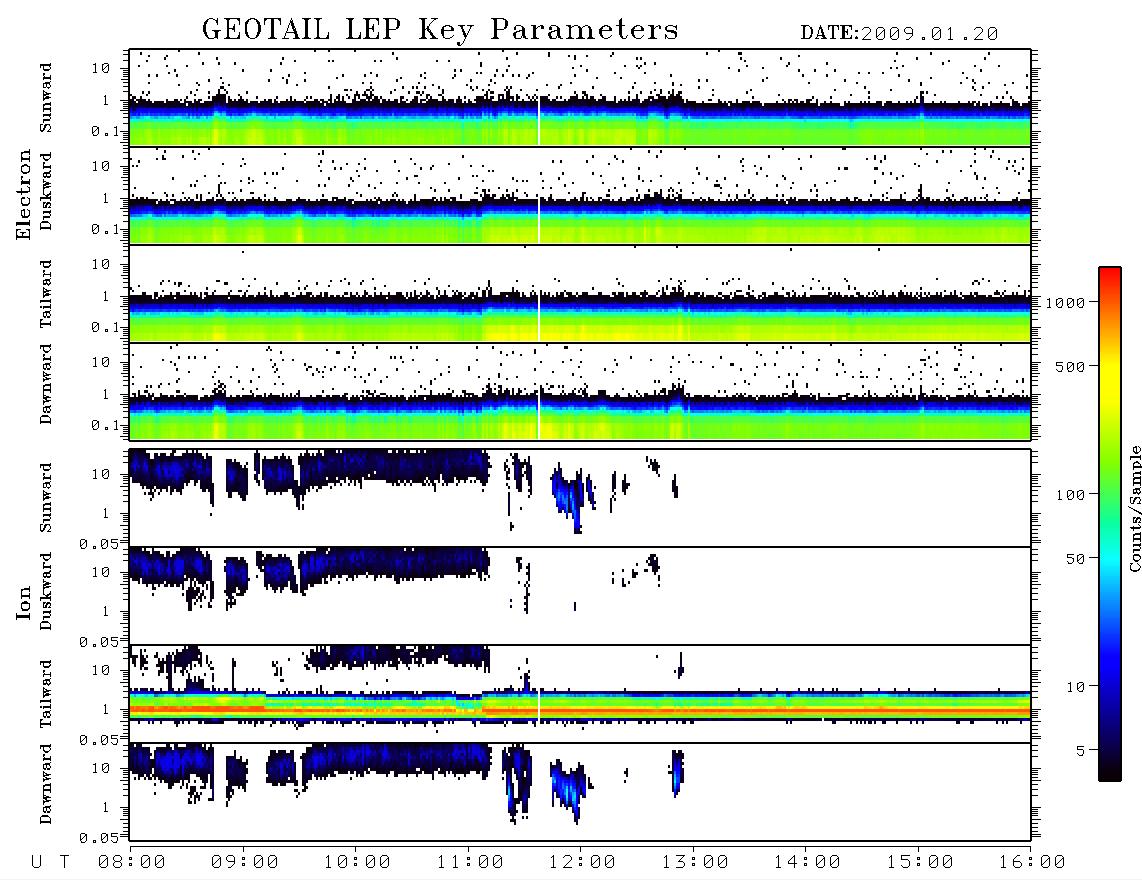Viewport: 1142px width, 880px height.
Task: Click inside the Electron Tailward spectrogram panel
Action: pyautogui.click(x=580, y=294)
